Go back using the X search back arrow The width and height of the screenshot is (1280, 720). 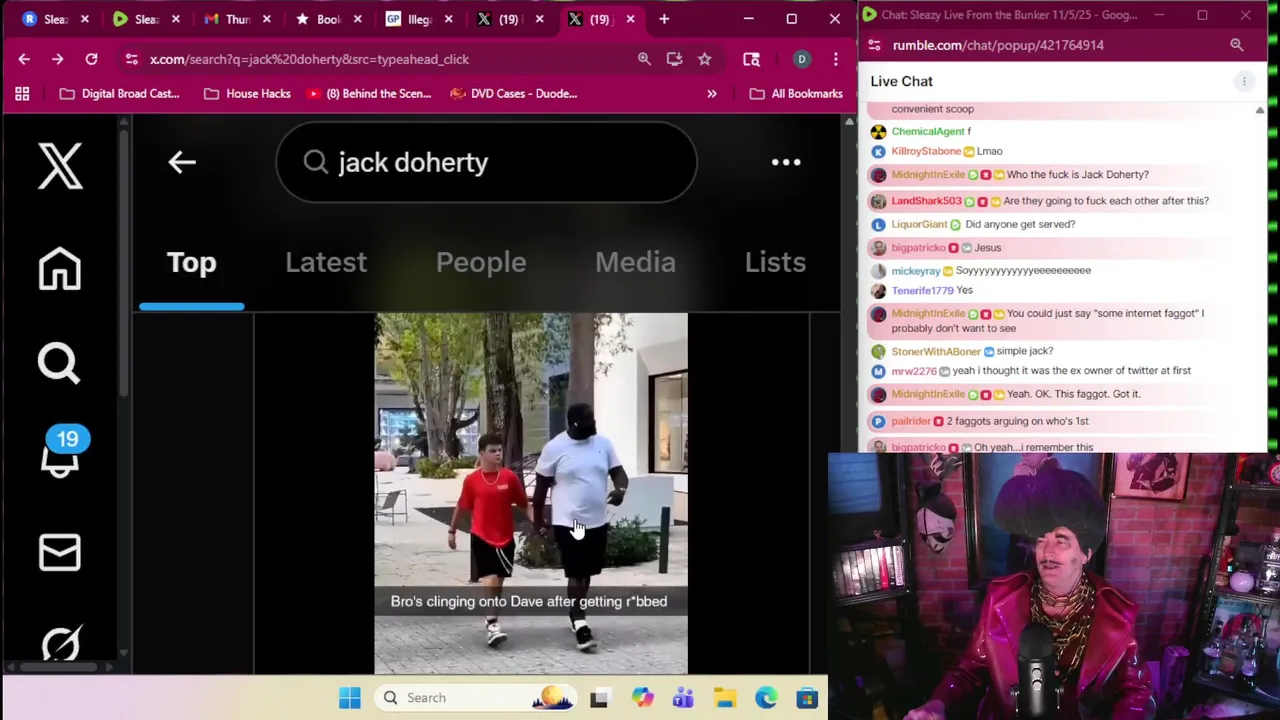(182, 162)
